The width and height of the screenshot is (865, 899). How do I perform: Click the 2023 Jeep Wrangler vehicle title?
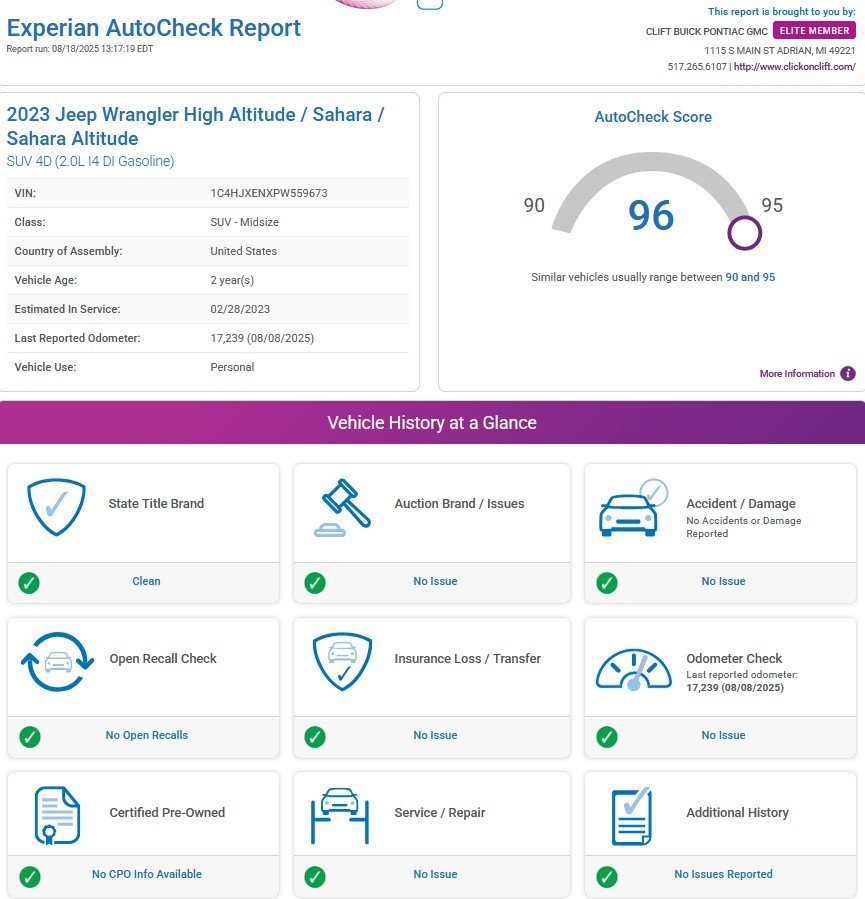195,126
